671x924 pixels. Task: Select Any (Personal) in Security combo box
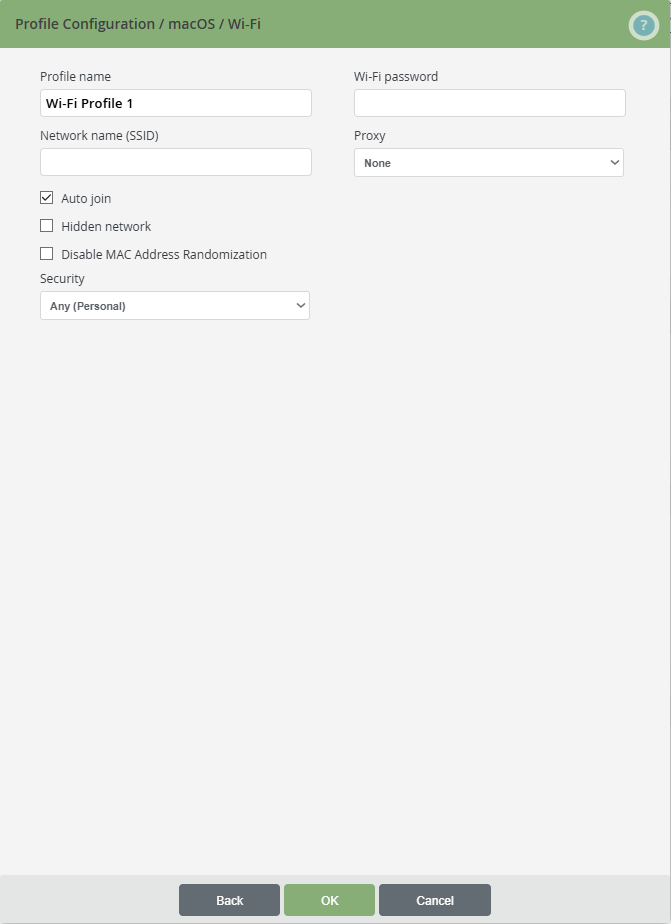click(x=174, y=305)
